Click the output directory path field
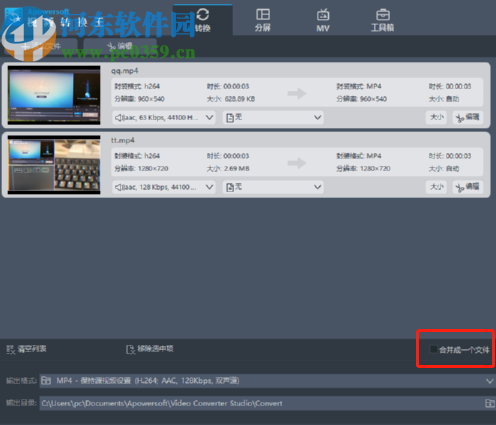 (262, 403)
